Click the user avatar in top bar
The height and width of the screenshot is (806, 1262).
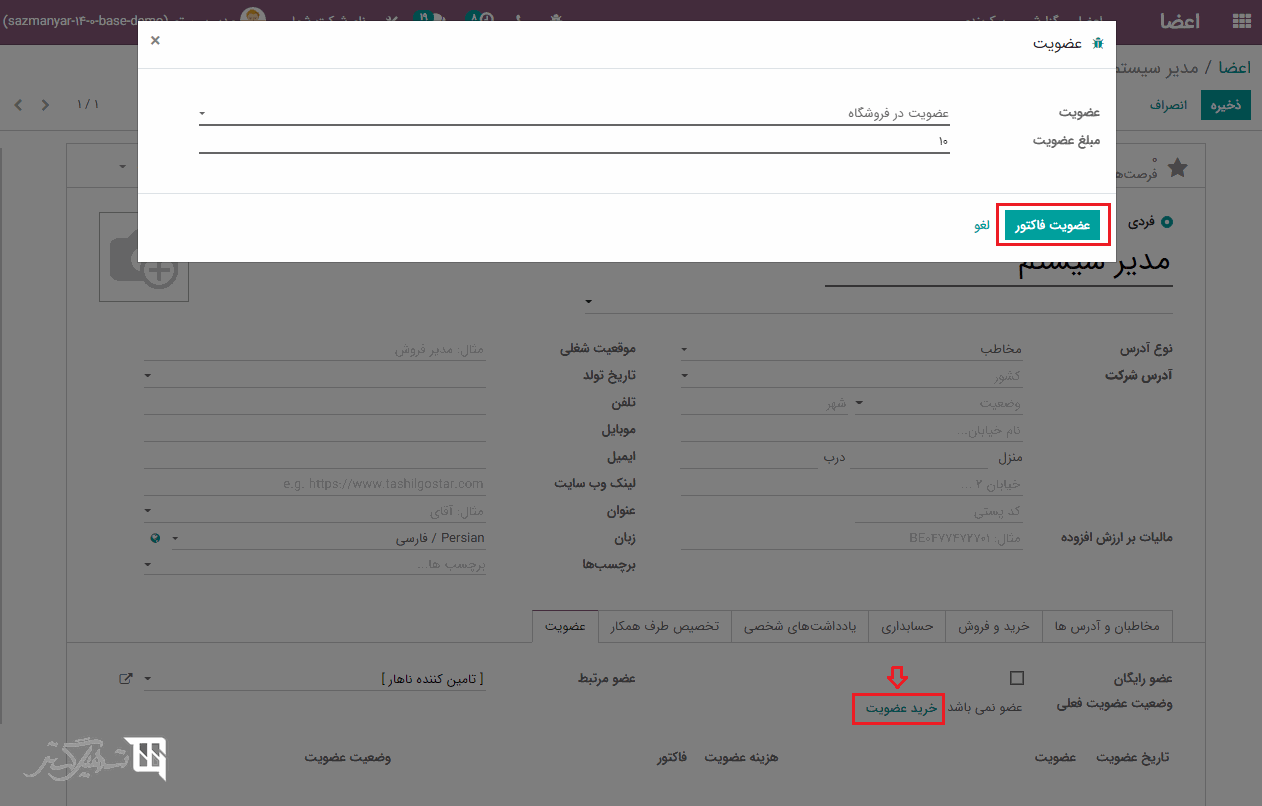(x=254, y=20)
